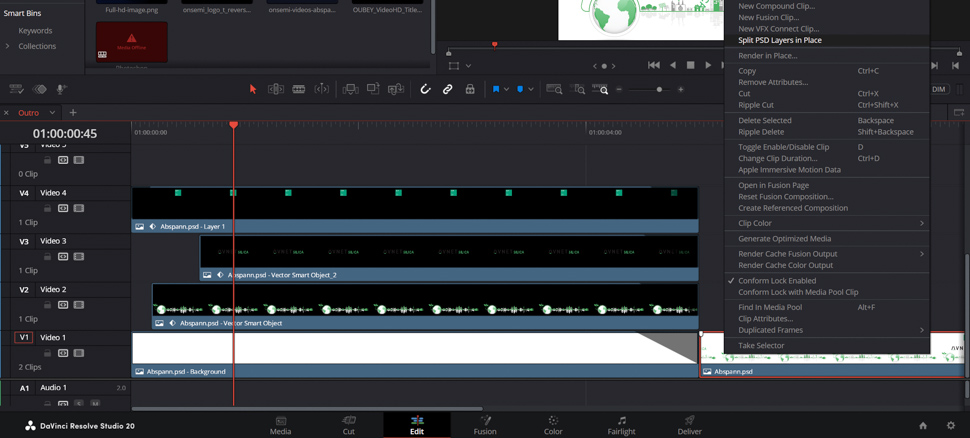Open project settings gear icon

point(950,425)
